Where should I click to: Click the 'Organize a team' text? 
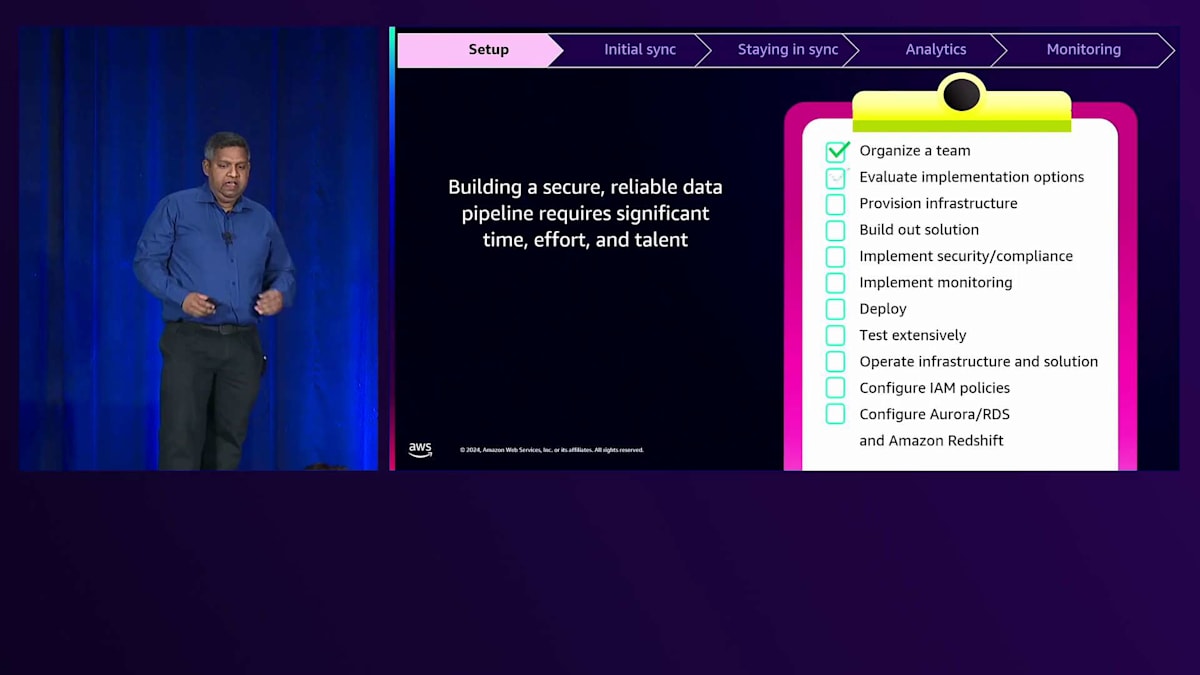coord(915,151)
